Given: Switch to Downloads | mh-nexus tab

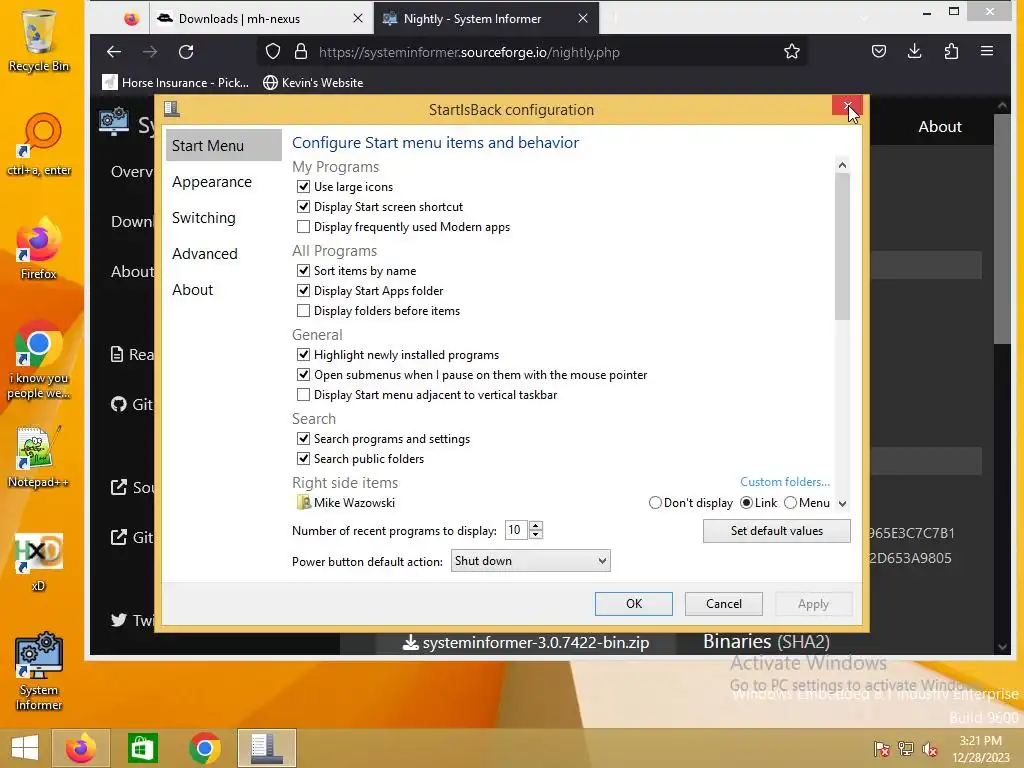Looking at the screenshot, I should tap(261, 19).
